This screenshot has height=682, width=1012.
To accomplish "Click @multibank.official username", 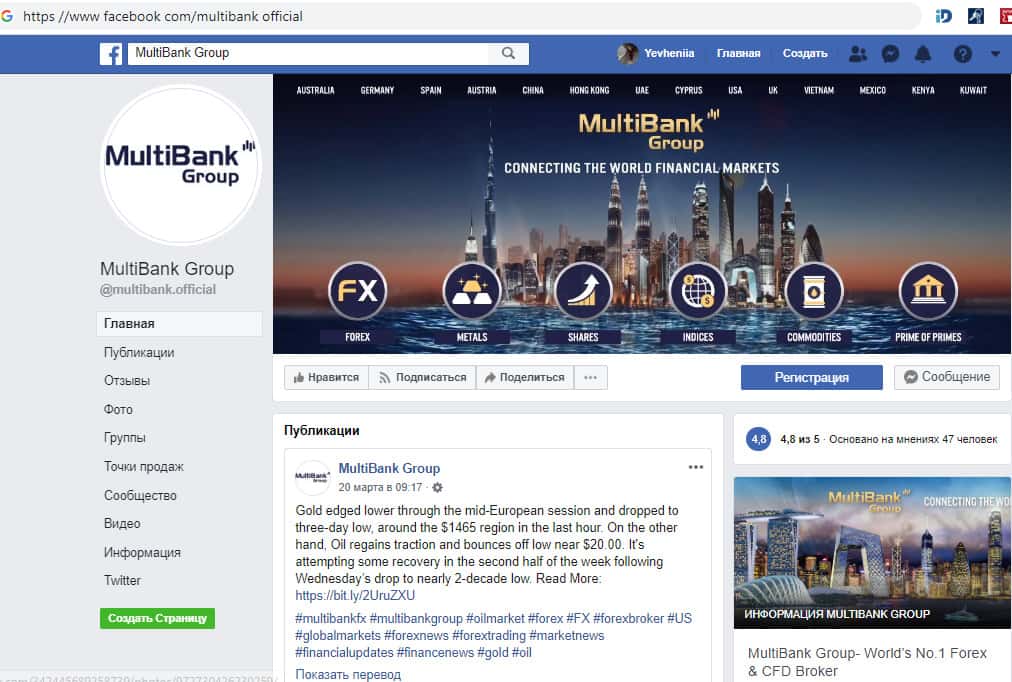I will (x=158, y=290).
